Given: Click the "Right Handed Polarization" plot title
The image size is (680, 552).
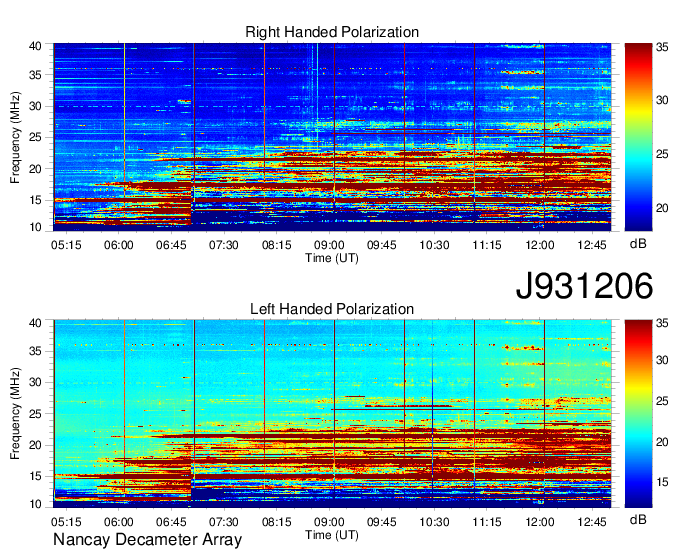Looking at the screenshot, I should (332, 32).
